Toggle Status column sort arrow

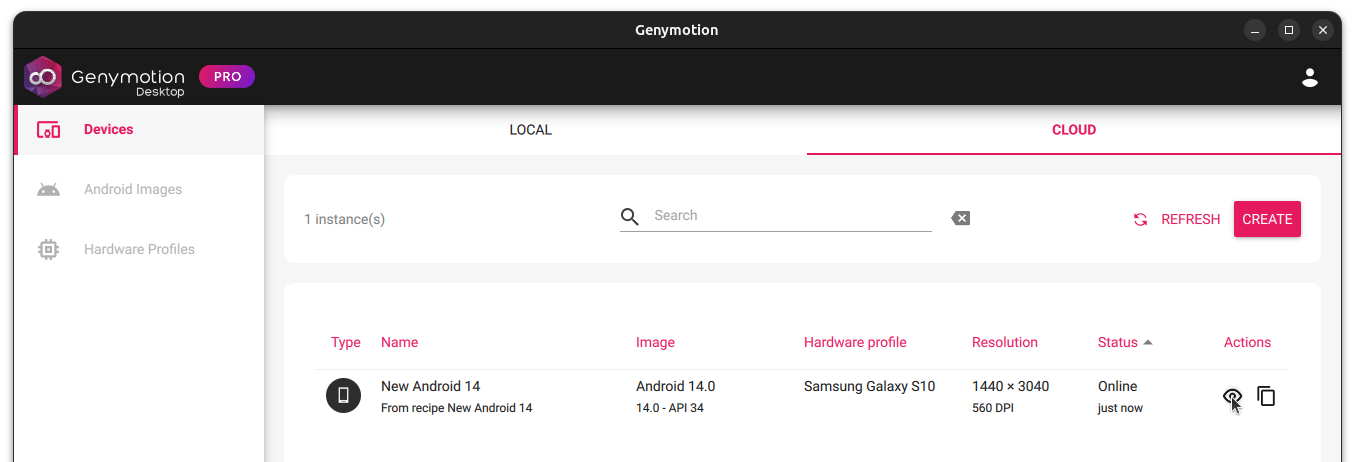pos(1148,342)
